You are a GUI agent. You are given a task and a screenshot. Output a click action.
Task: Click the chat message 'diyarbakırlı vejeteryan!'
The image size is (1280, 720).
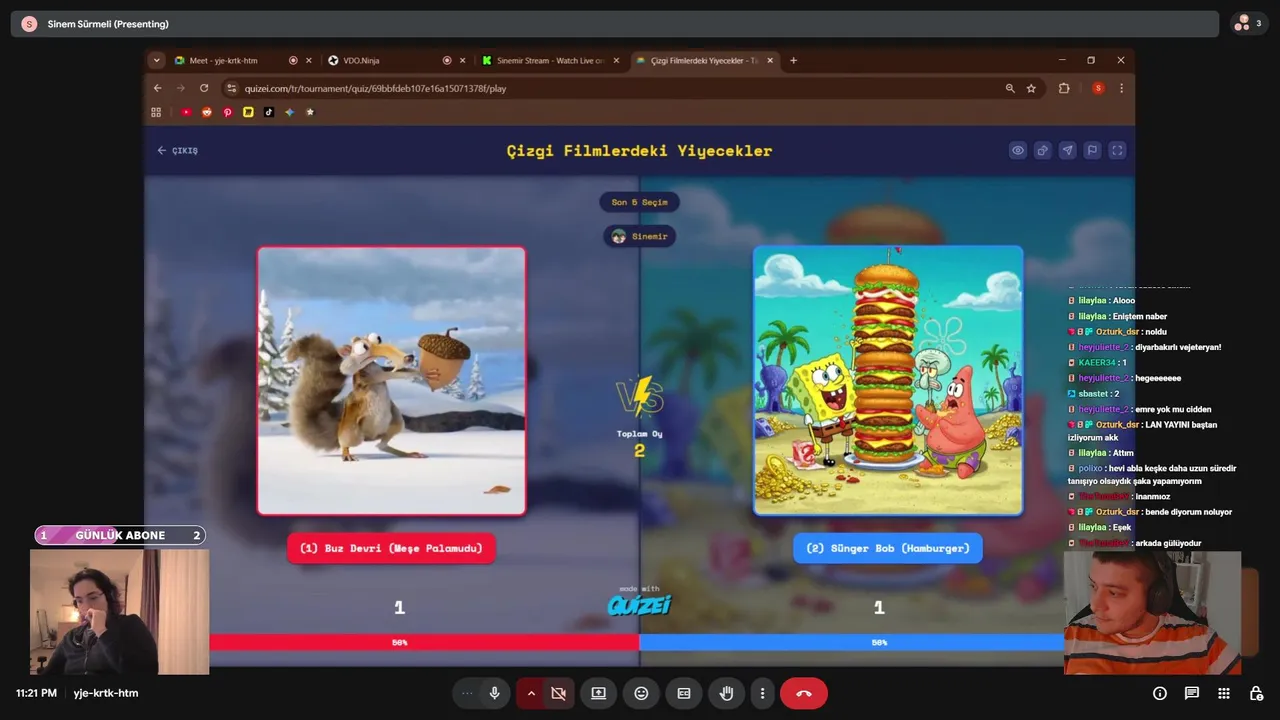click(1178, 347)
